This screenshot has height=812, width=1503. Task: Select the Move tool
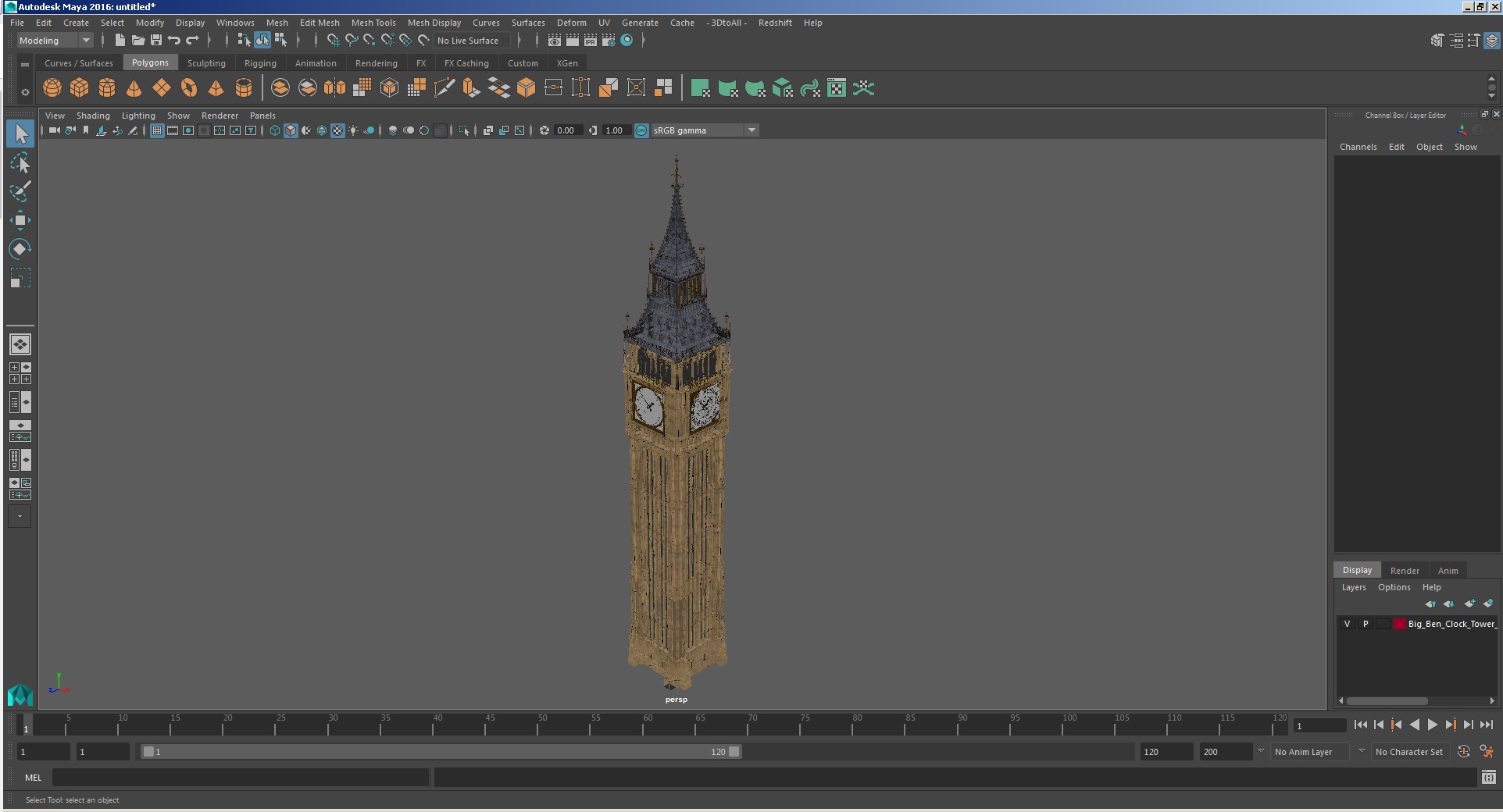point(20,220)
